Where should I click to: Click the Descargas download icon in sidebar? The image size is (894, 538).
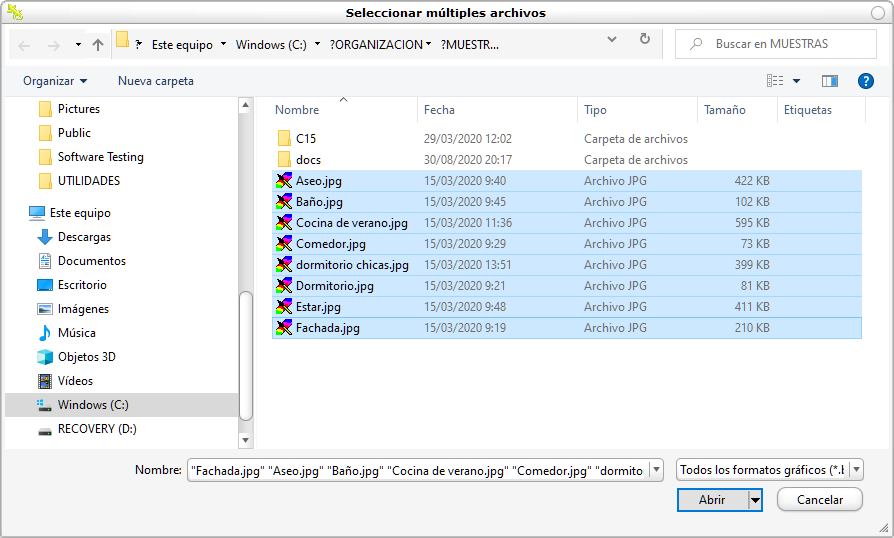pyautogui.click(x=44, y=237)
